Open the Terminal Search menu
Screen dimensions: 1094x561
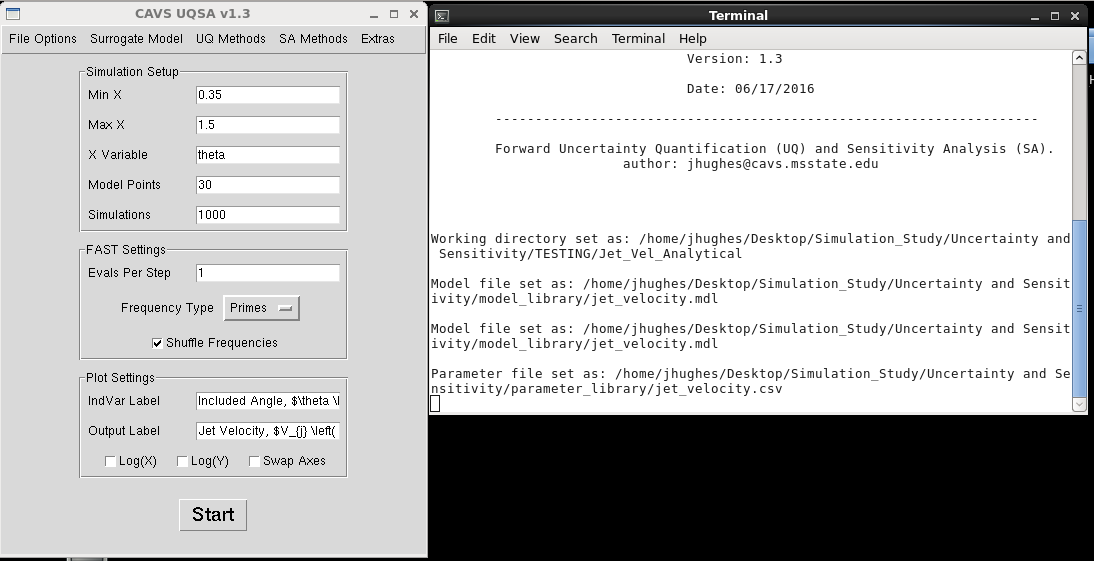[575, 39]
